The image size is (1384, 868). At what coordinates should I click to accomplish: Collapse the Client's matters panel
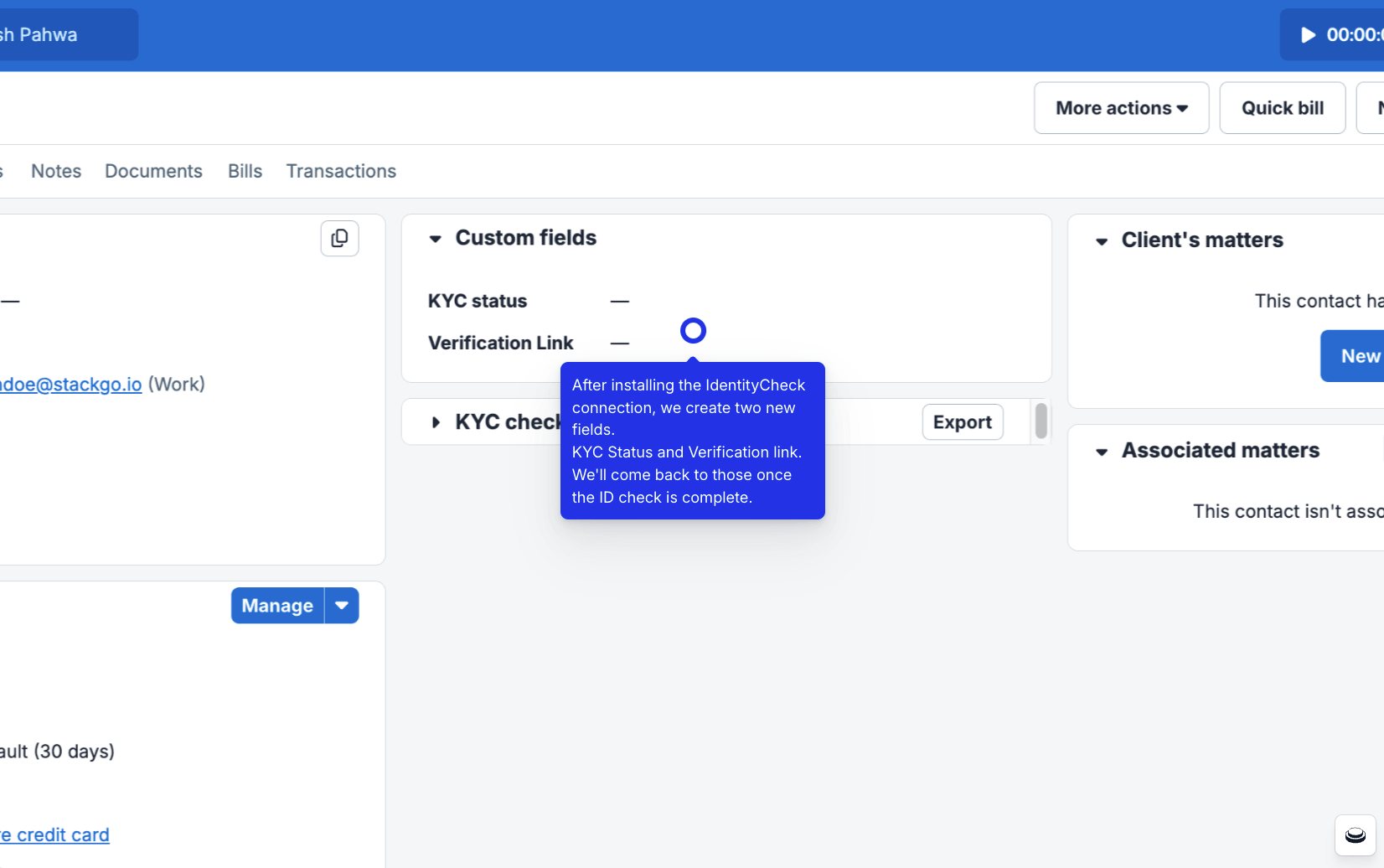point(1102,241)
